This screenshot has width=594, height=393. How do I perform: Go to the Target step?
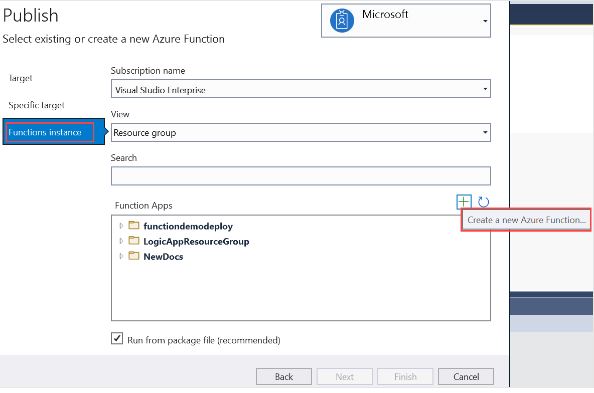(21, 78)
